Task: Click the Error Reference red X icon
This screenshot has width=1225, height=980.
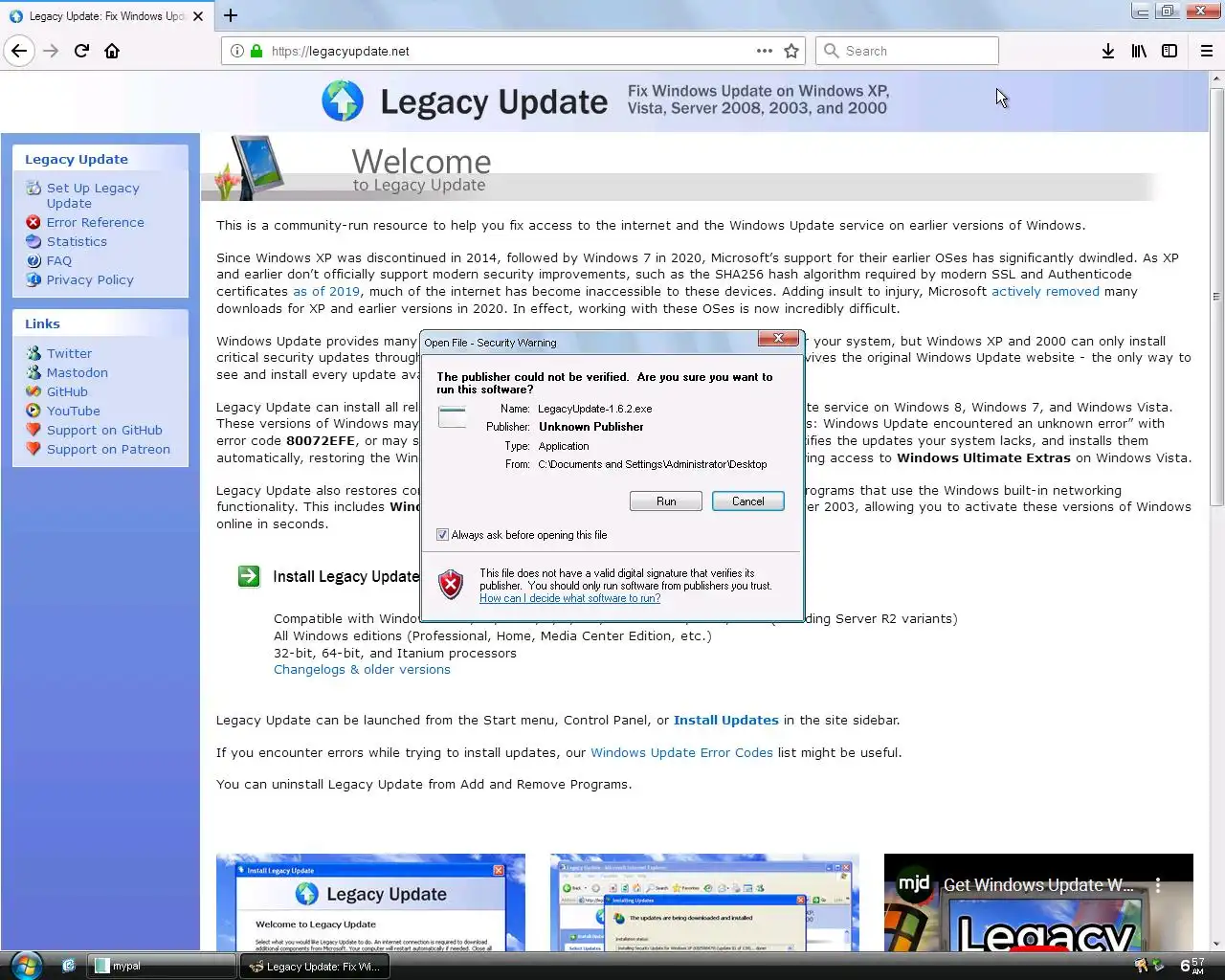Action: (33, 222)
